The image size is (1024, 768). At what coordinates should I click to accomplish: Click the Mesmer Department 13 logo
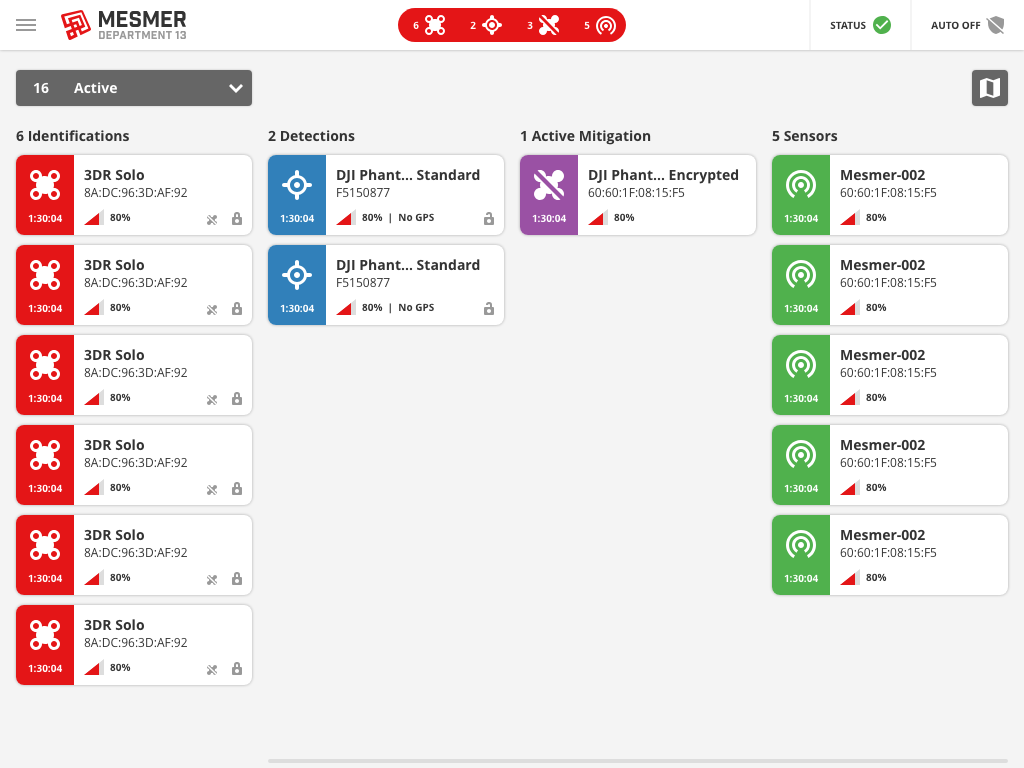(124, 25)
